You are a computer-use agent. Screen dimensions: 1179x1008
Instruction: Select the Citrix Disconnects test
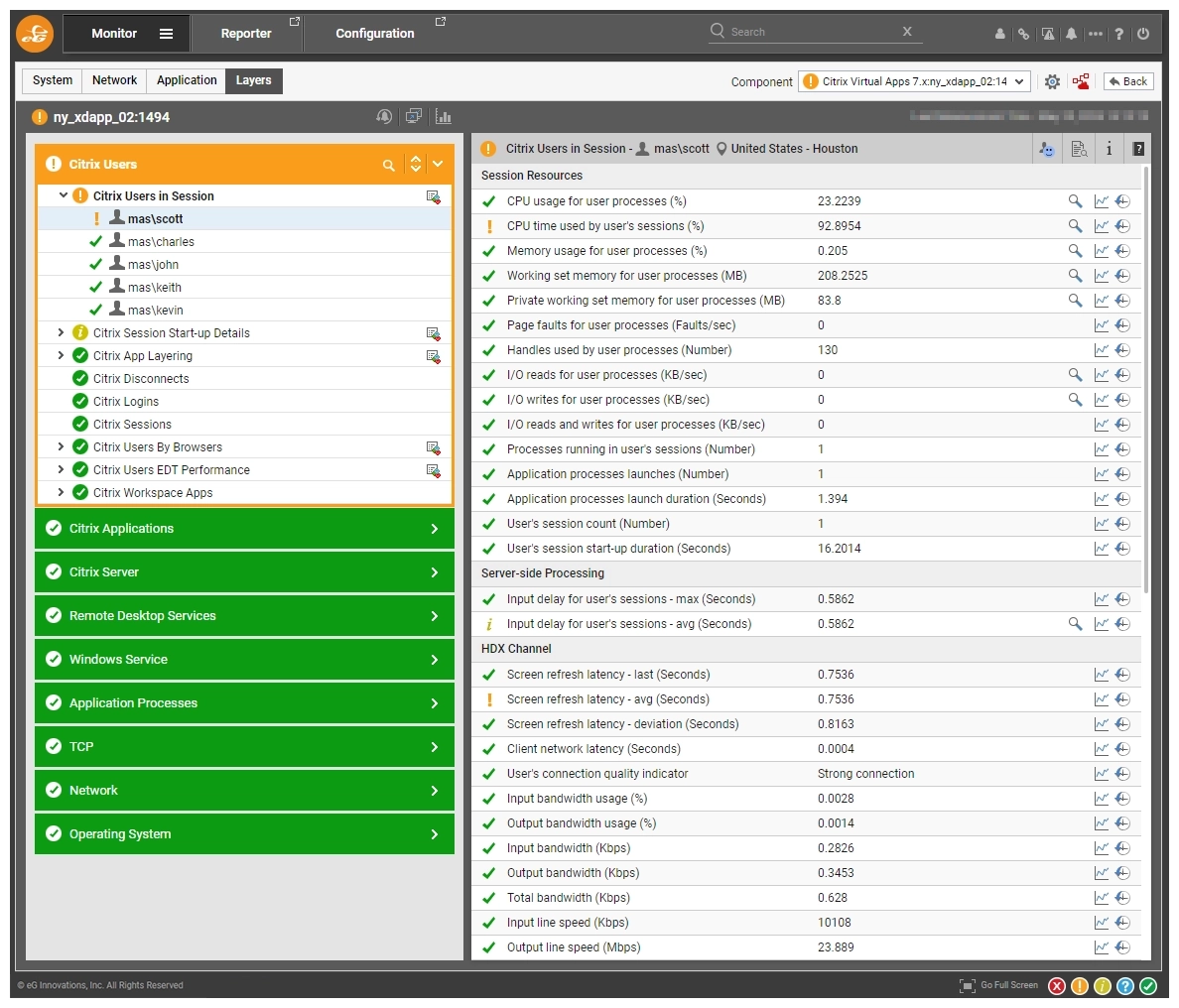(141, 379)
